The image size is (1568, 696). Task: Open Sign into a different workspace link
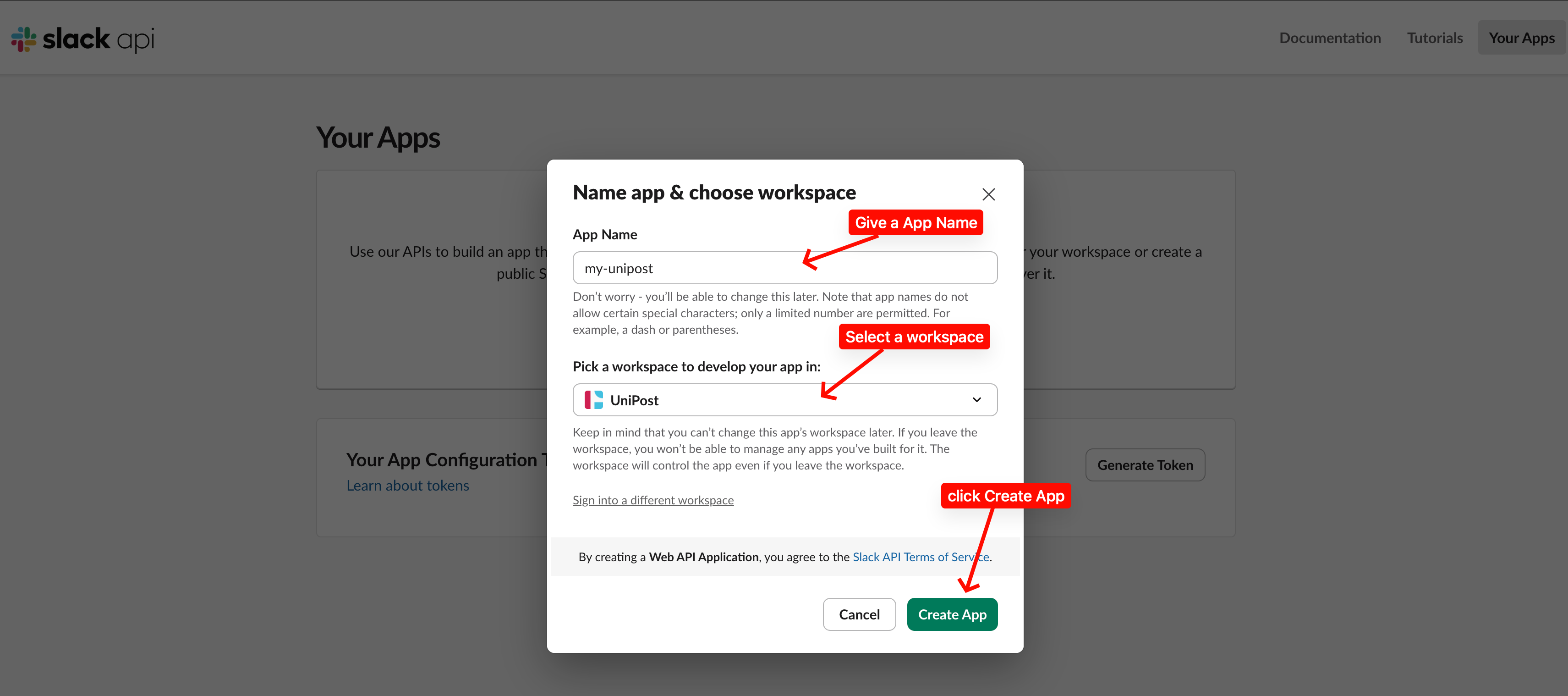653,500
